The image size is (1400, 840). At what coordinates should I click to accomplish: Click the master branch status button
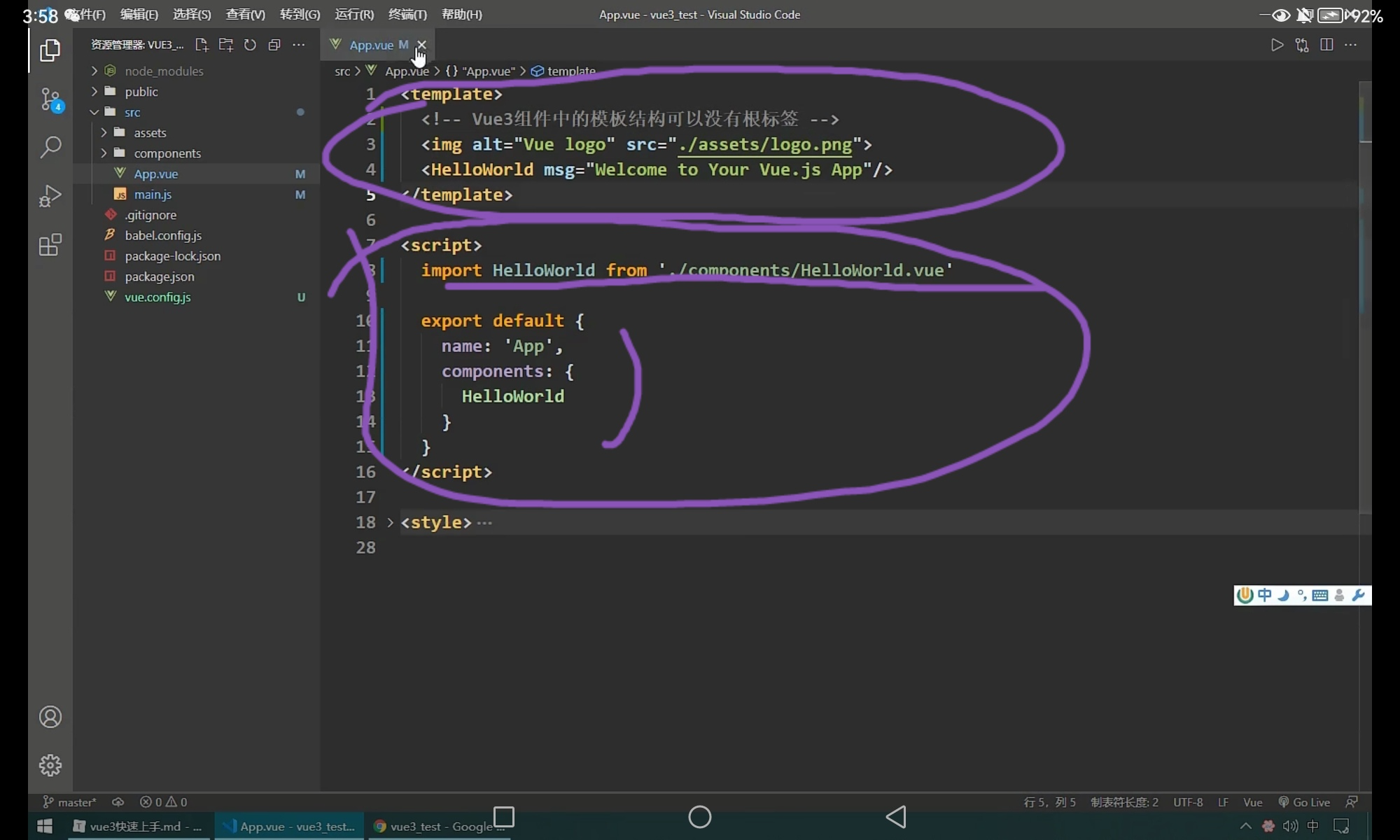(70, 802)
